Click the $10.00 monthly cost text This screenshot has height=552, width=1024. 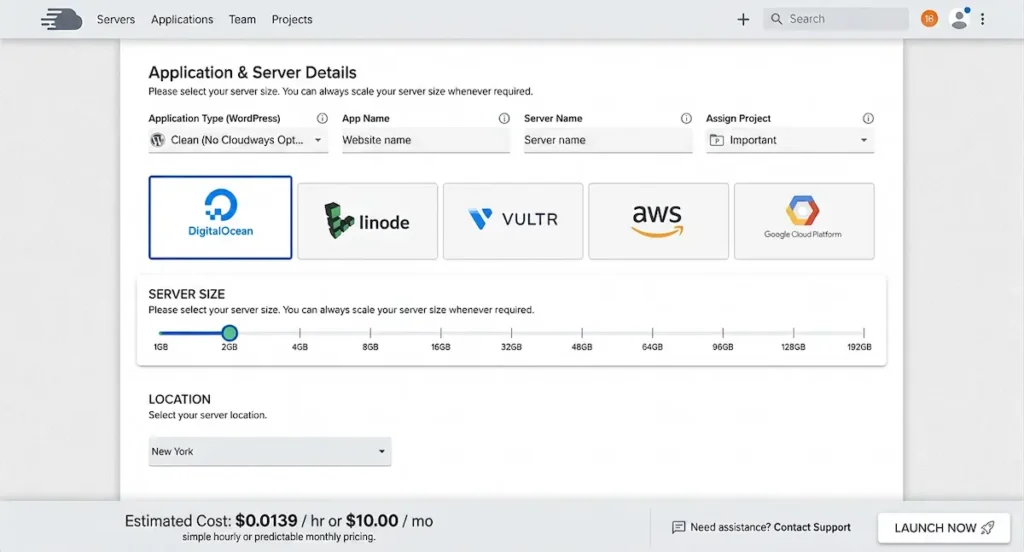[372, 521]
